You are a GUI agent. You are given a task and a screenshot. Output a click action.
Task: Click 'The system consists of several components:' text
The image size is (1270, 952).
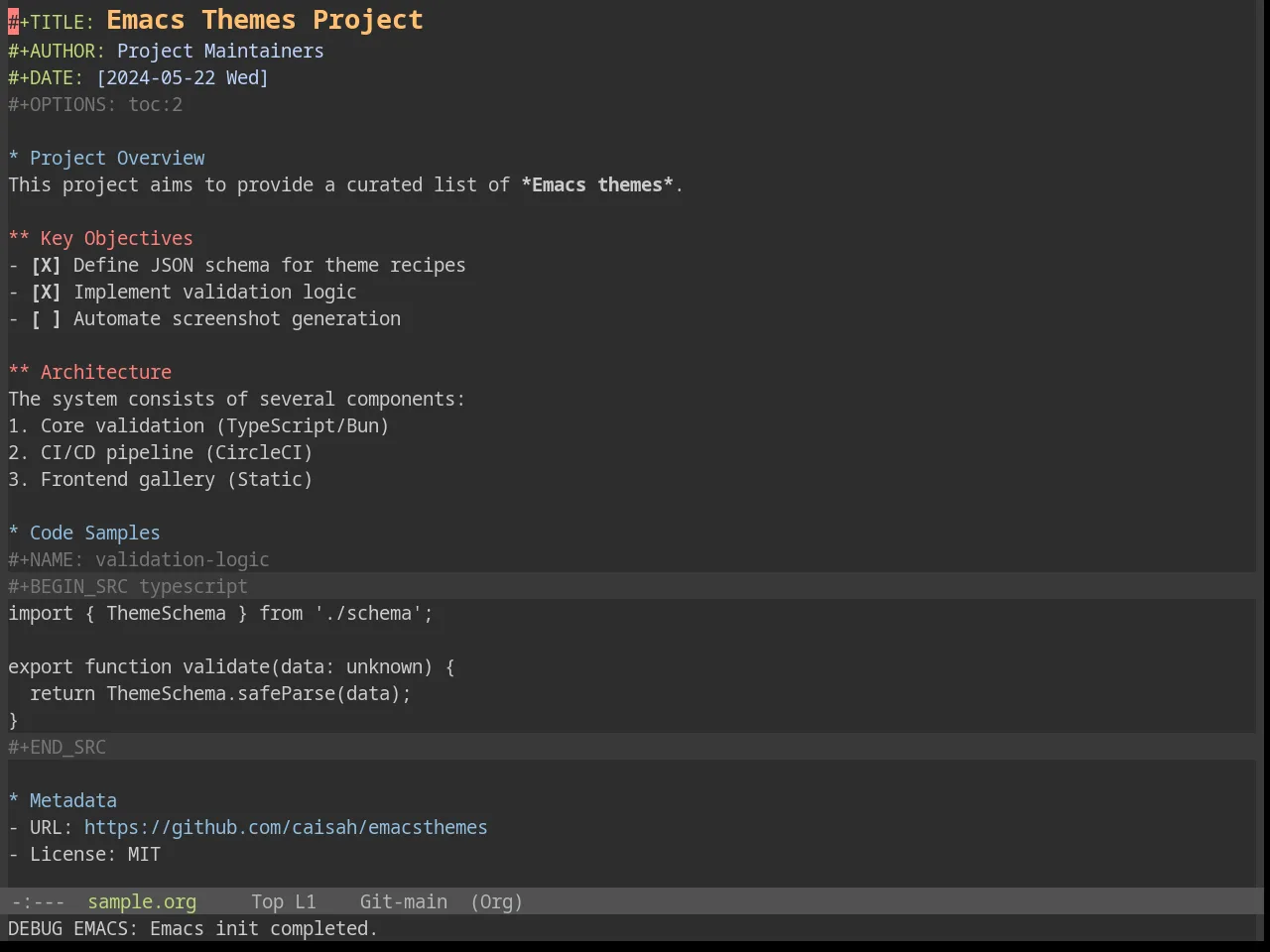point(236,399)
